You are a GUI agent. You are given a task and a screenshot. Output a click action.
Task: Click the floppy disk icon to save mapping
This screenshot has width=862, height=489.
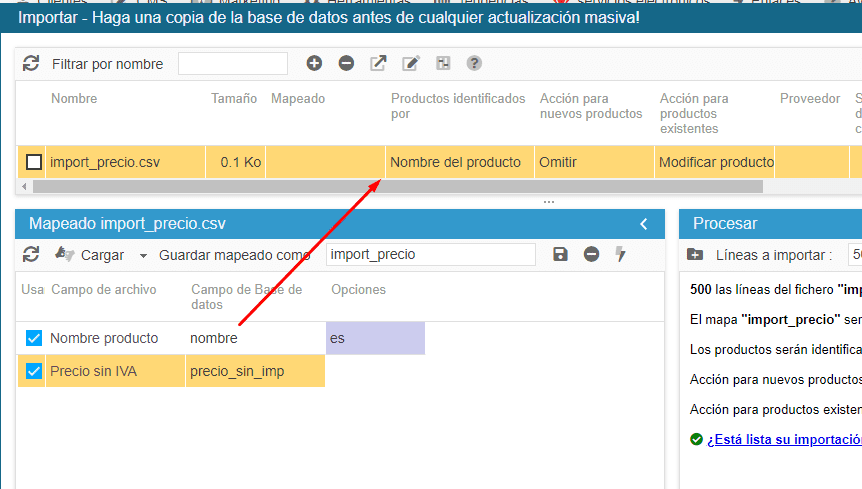click(x=560, y=254)
